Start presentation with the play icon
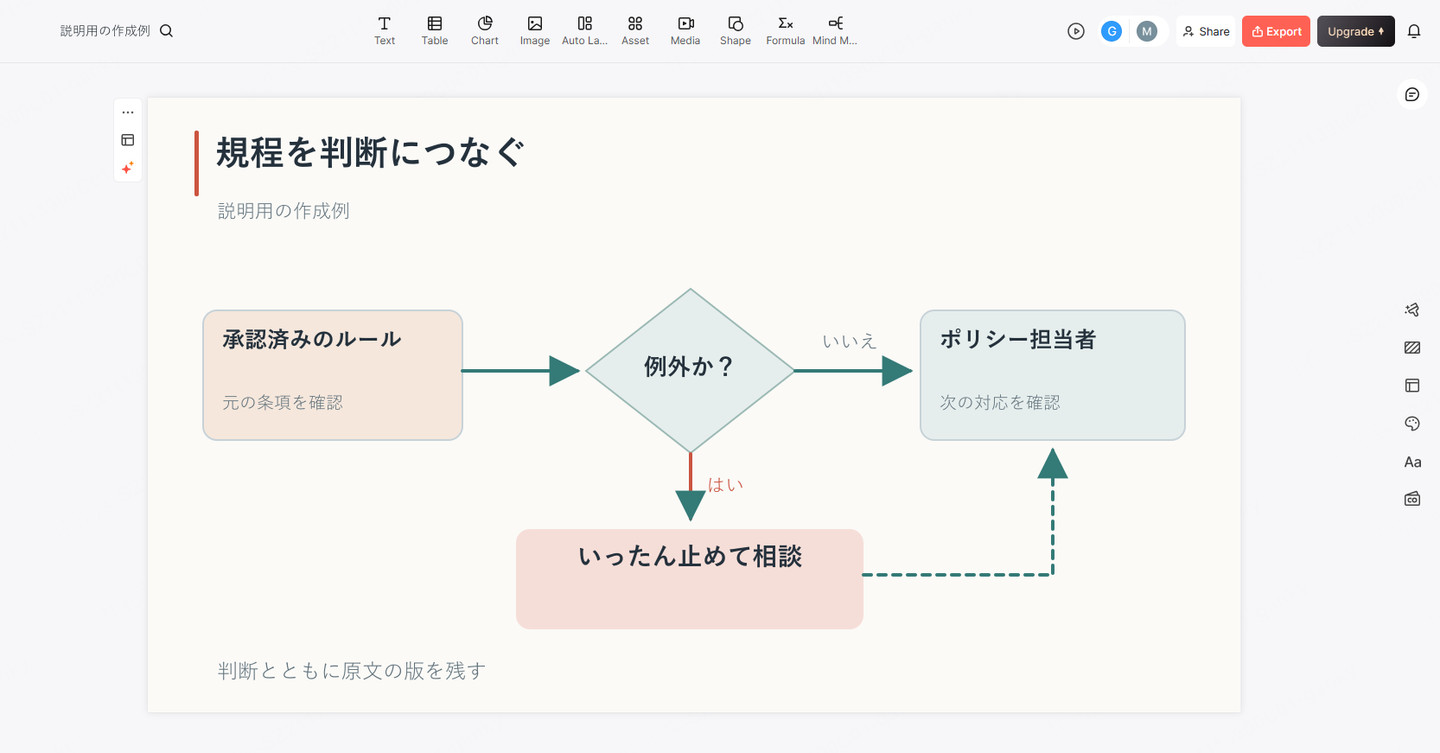The width and height of the screenshot is (1440, 753). point(1076,31)
